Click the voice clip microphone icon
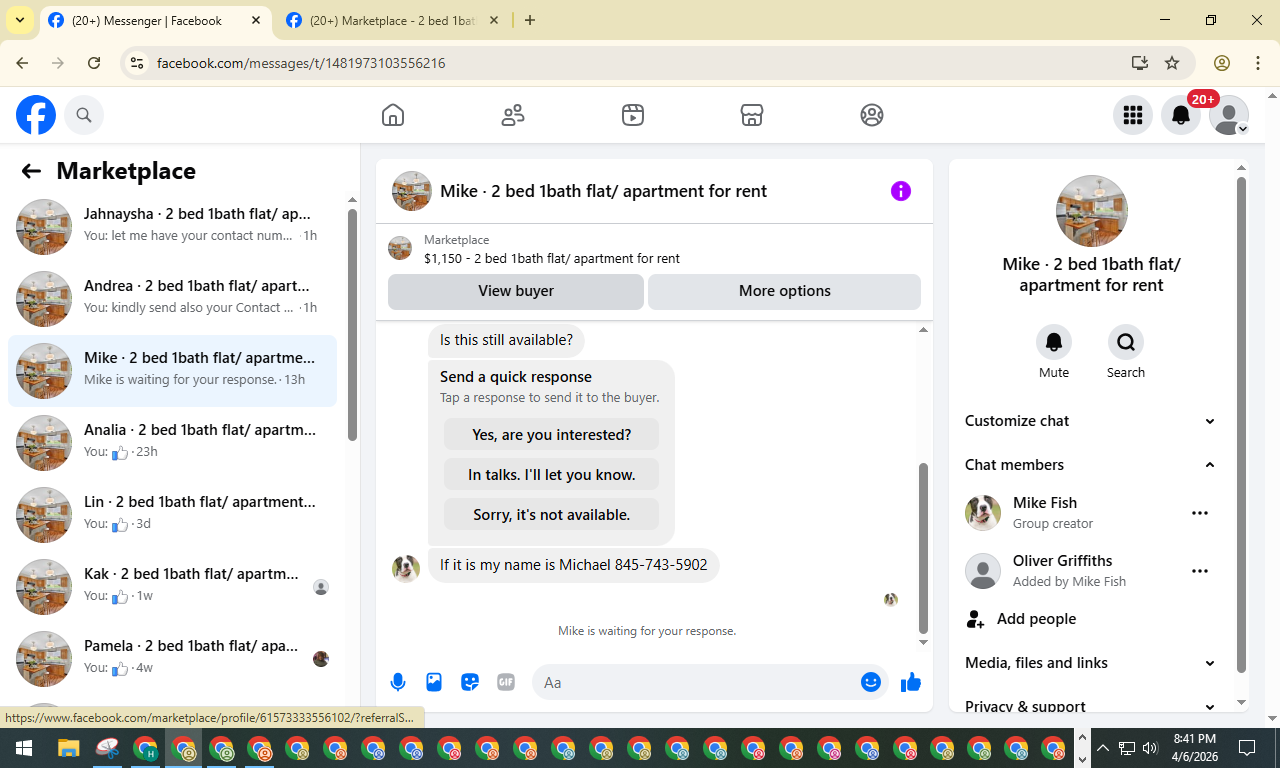 398,683
